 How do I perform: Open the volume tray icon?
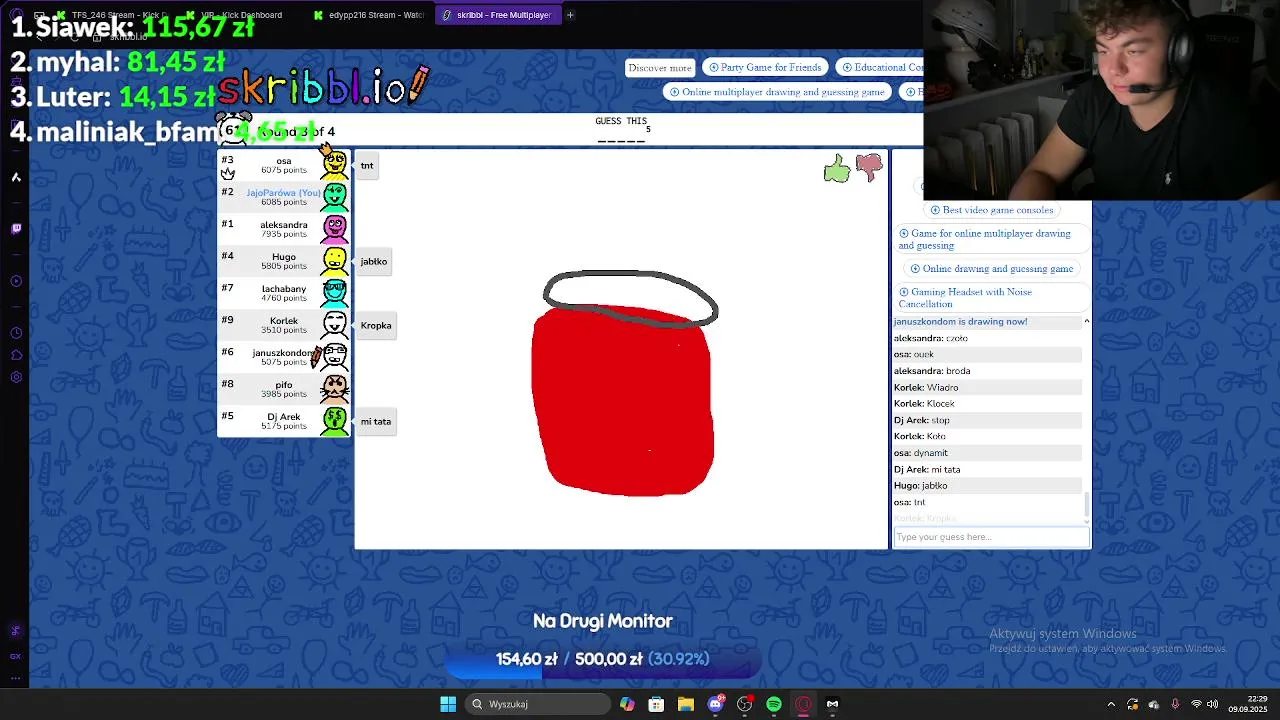click(x=1212, y=704)
